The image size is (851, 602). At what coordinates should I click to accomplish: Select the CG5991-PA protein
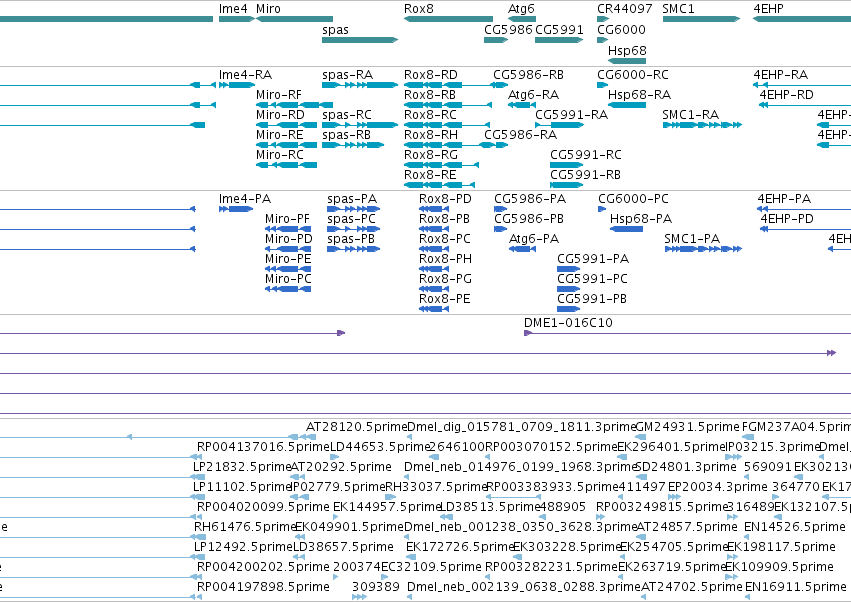click(x=569, y=269)
